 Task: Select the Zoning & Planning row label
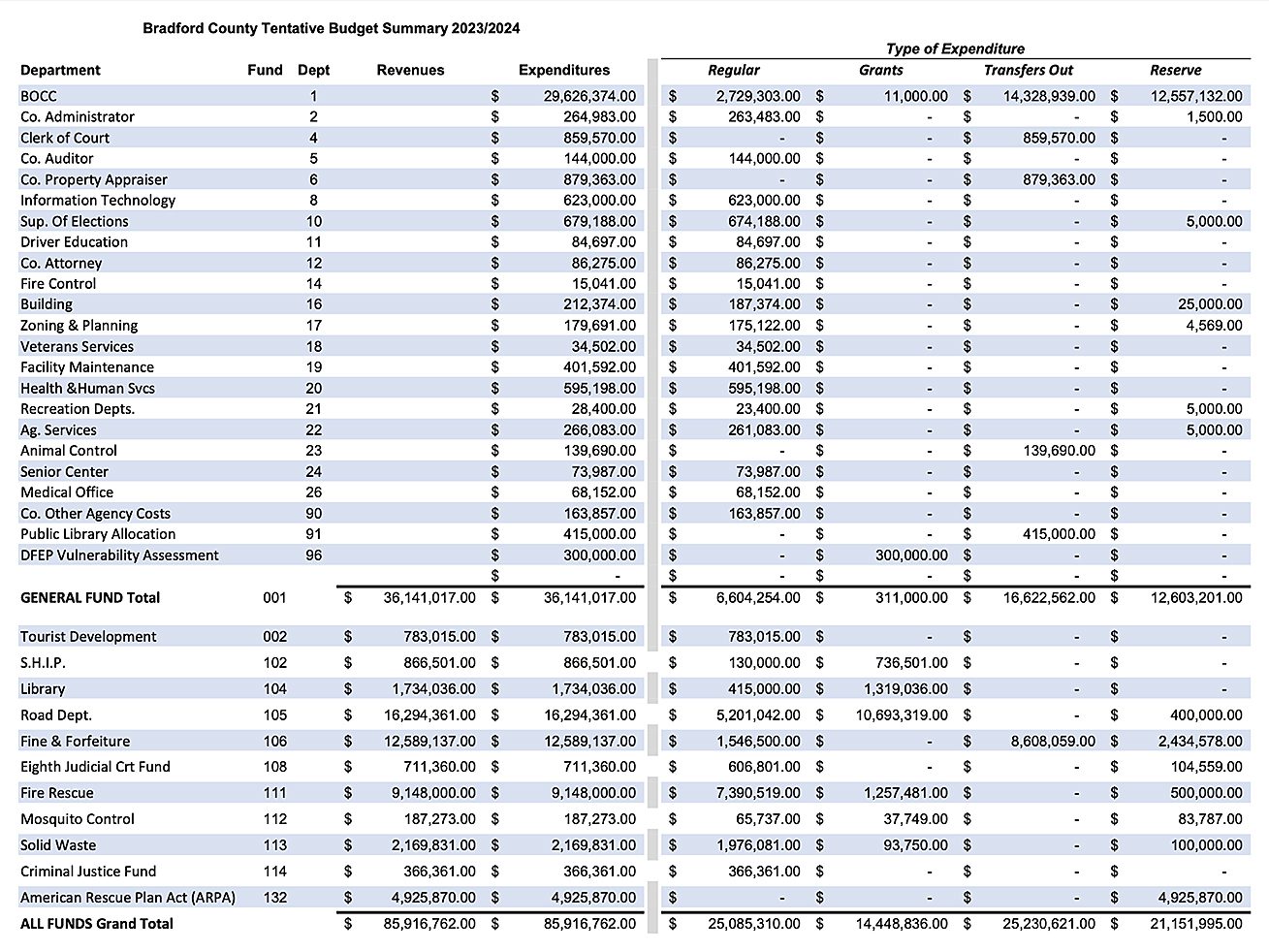79,326
